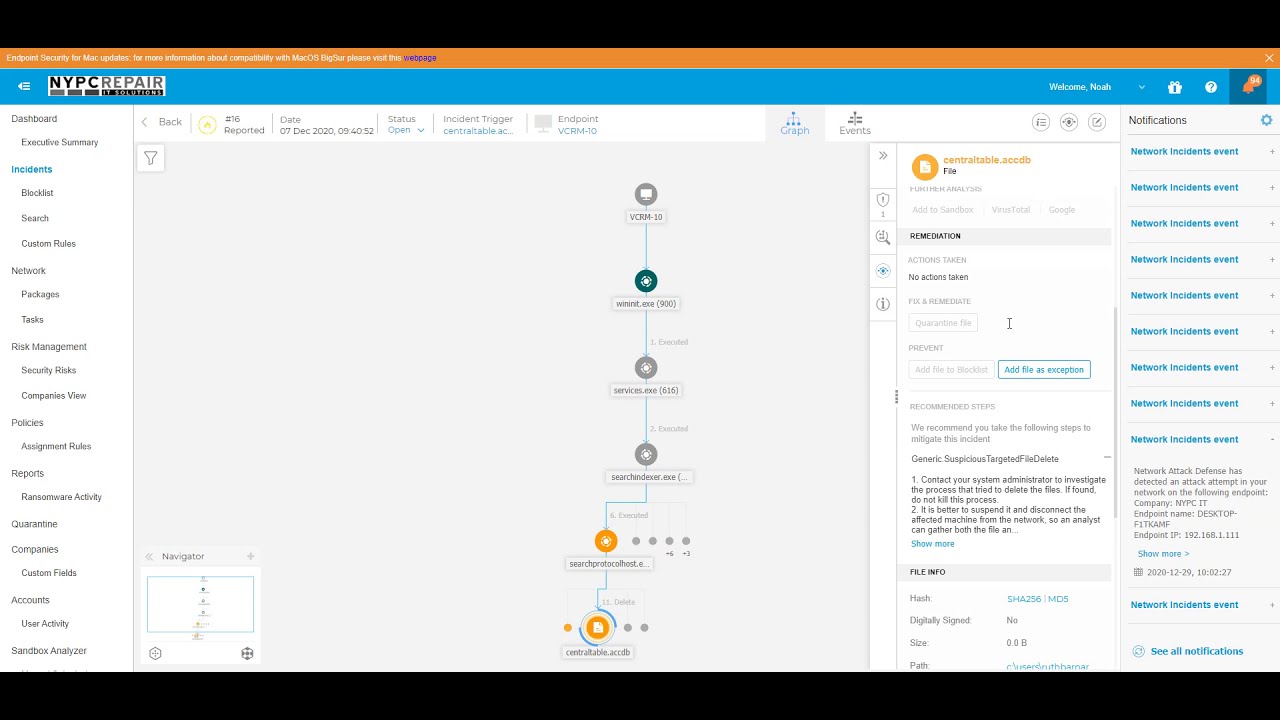The width and height of the screenshot is (1280, 720).
Task: Switch to the Events tab
Action: 855,124
